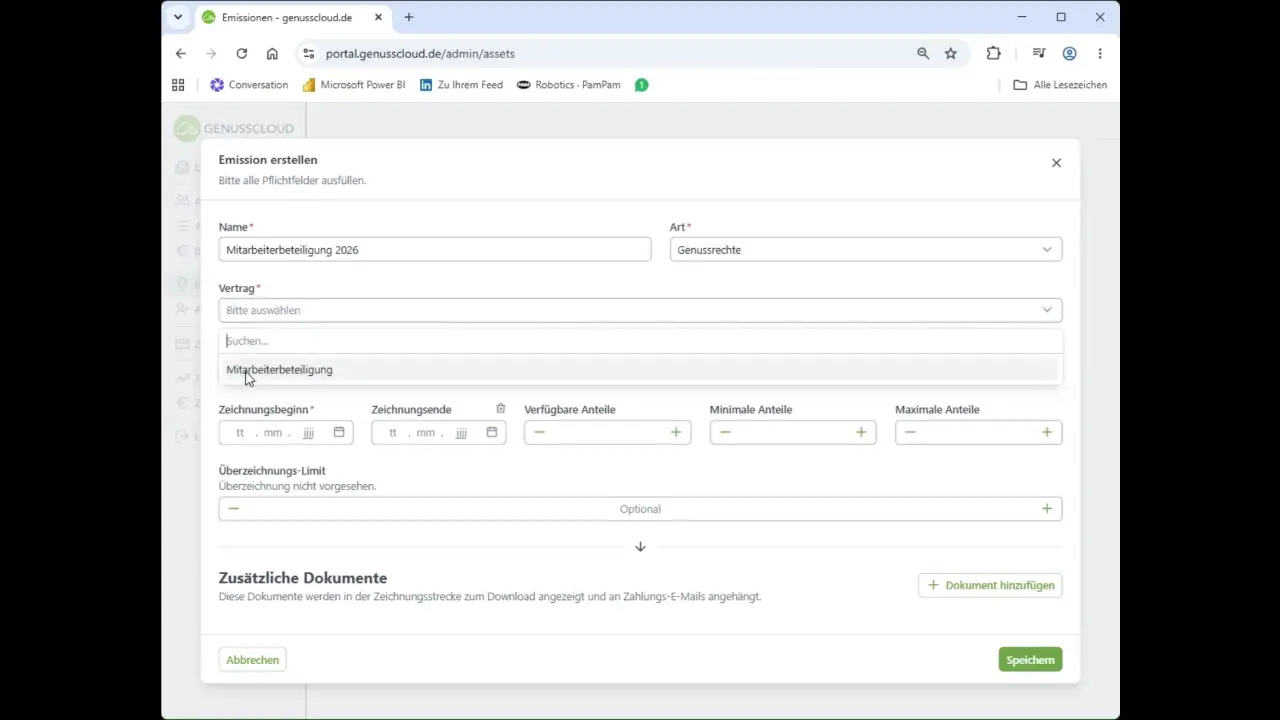
Task: Select Mitarbeiterbeteiligung from Vertrag list
Action: [x=639, y=370]
